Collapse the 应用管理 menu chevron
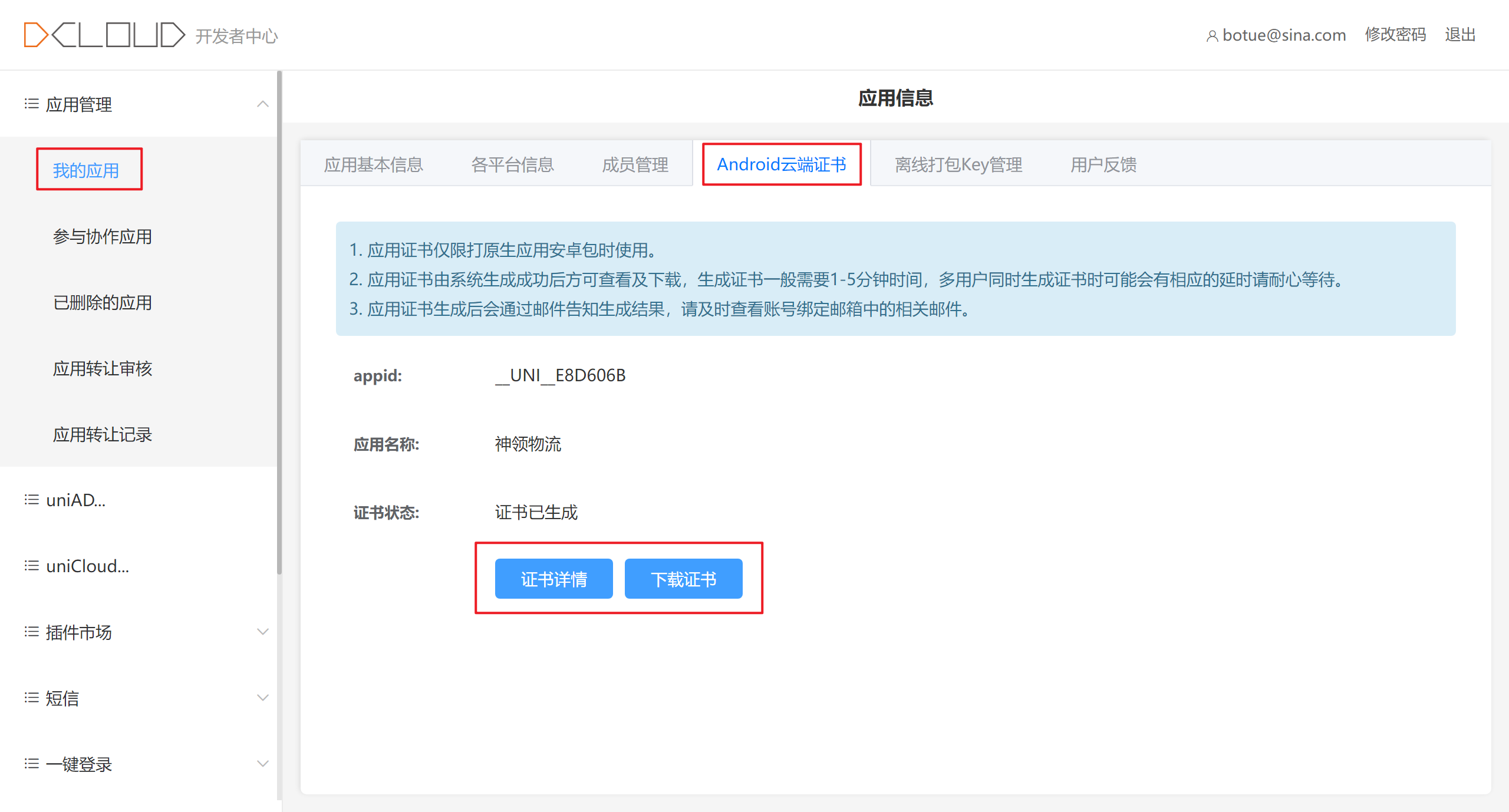1509x812 pixels. 263,104
